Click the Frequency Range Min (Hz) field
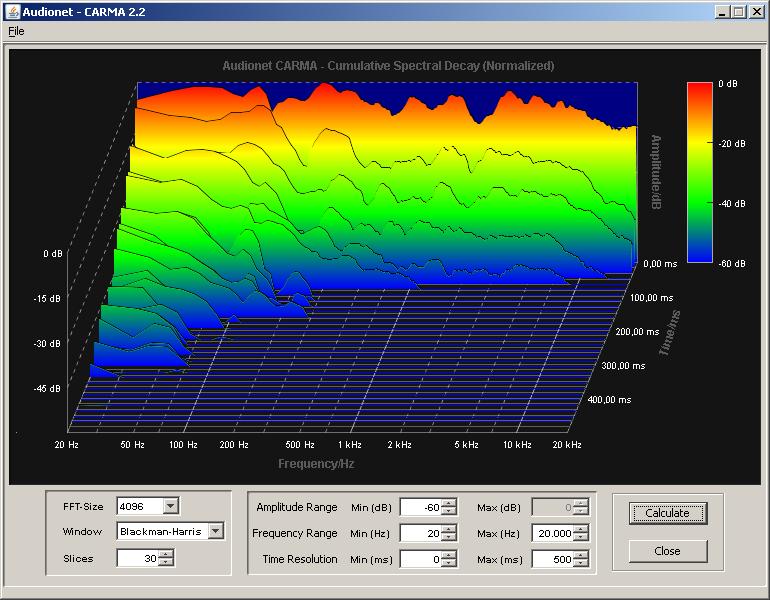Viewport: 770px width, 600px height. tap(420, 533)
